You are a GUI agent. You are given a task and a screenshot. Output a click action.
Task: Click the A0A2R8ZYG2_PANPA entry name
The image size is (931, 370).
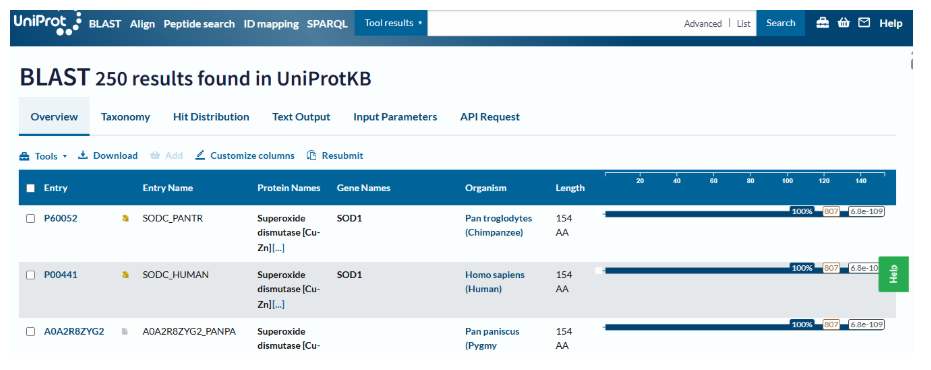(x=189, y=332)
